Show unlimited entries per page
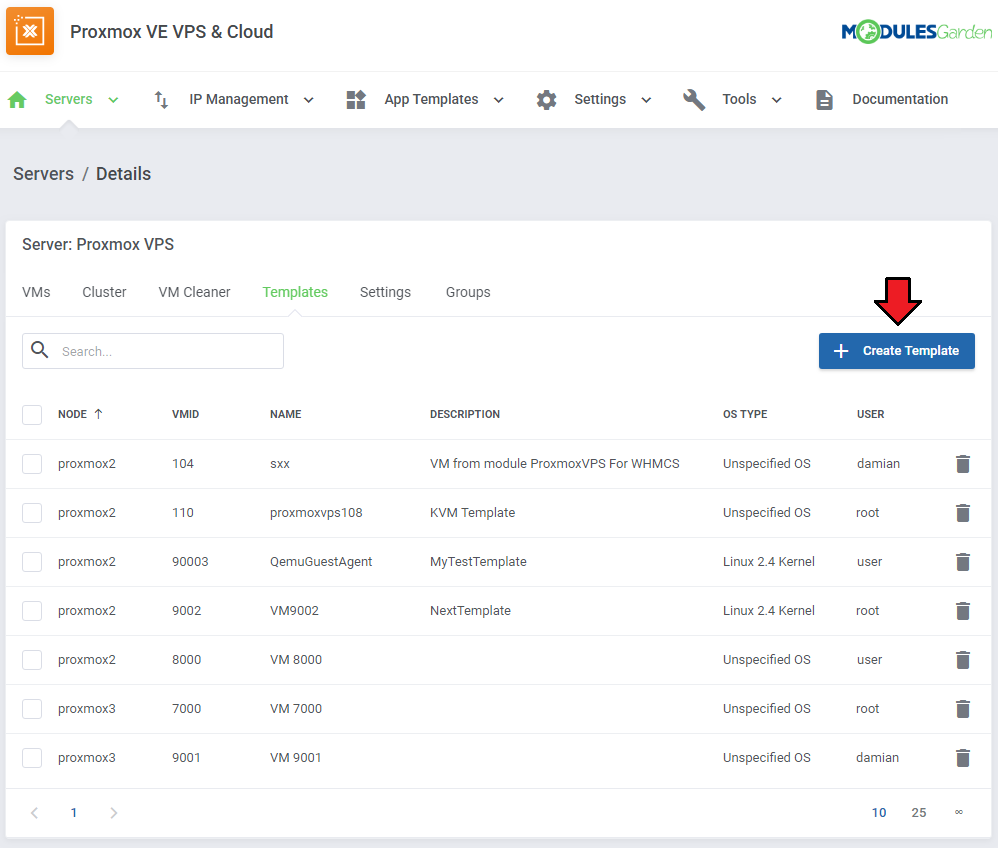Image resolution: width=998 pixels, height=848 pixels. (x=959, y=812)
